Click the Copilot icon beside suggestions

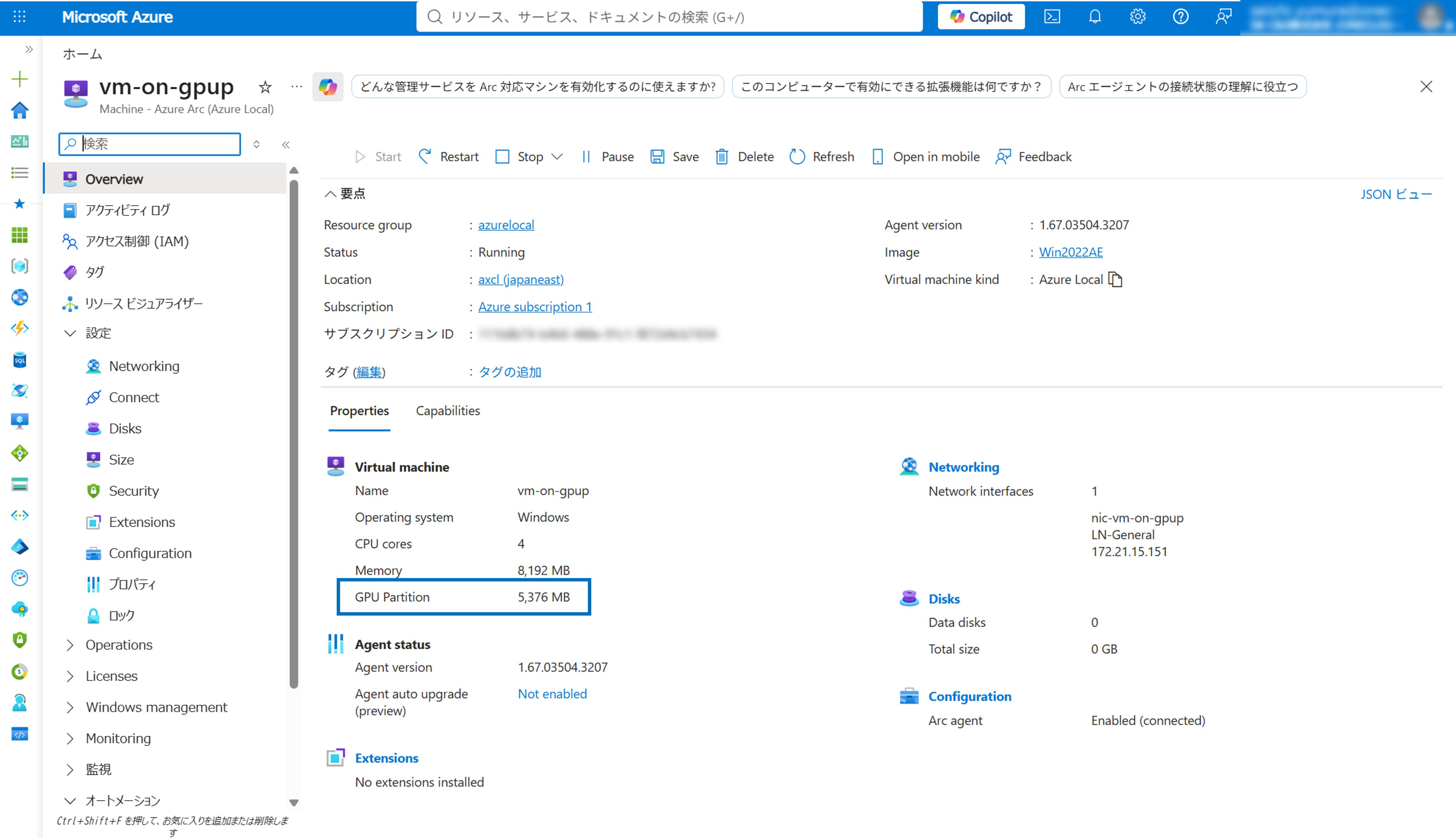click(328, 87)
